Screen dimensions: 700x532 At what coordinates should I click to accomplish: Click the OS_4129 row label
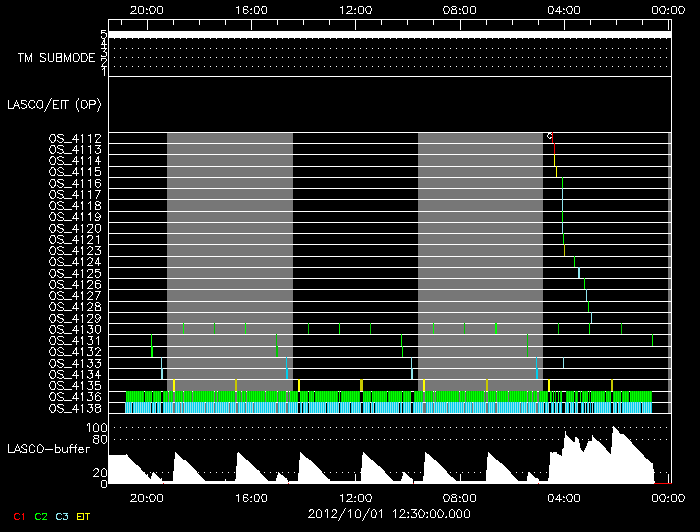(75, 318)
